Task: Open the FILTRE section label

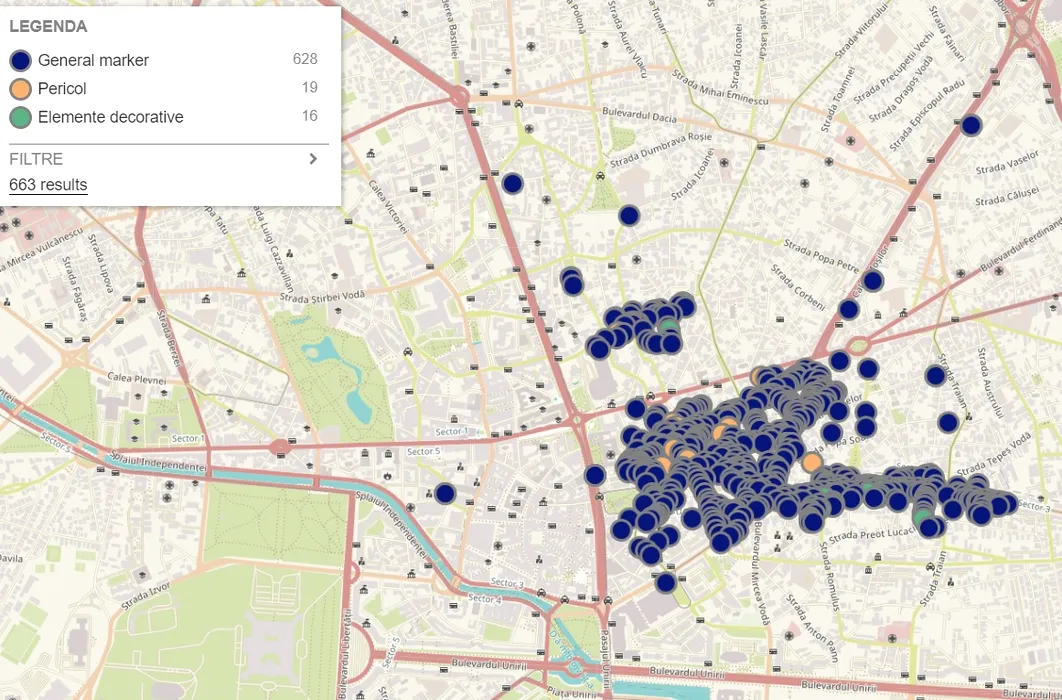Action: (36, 159)
